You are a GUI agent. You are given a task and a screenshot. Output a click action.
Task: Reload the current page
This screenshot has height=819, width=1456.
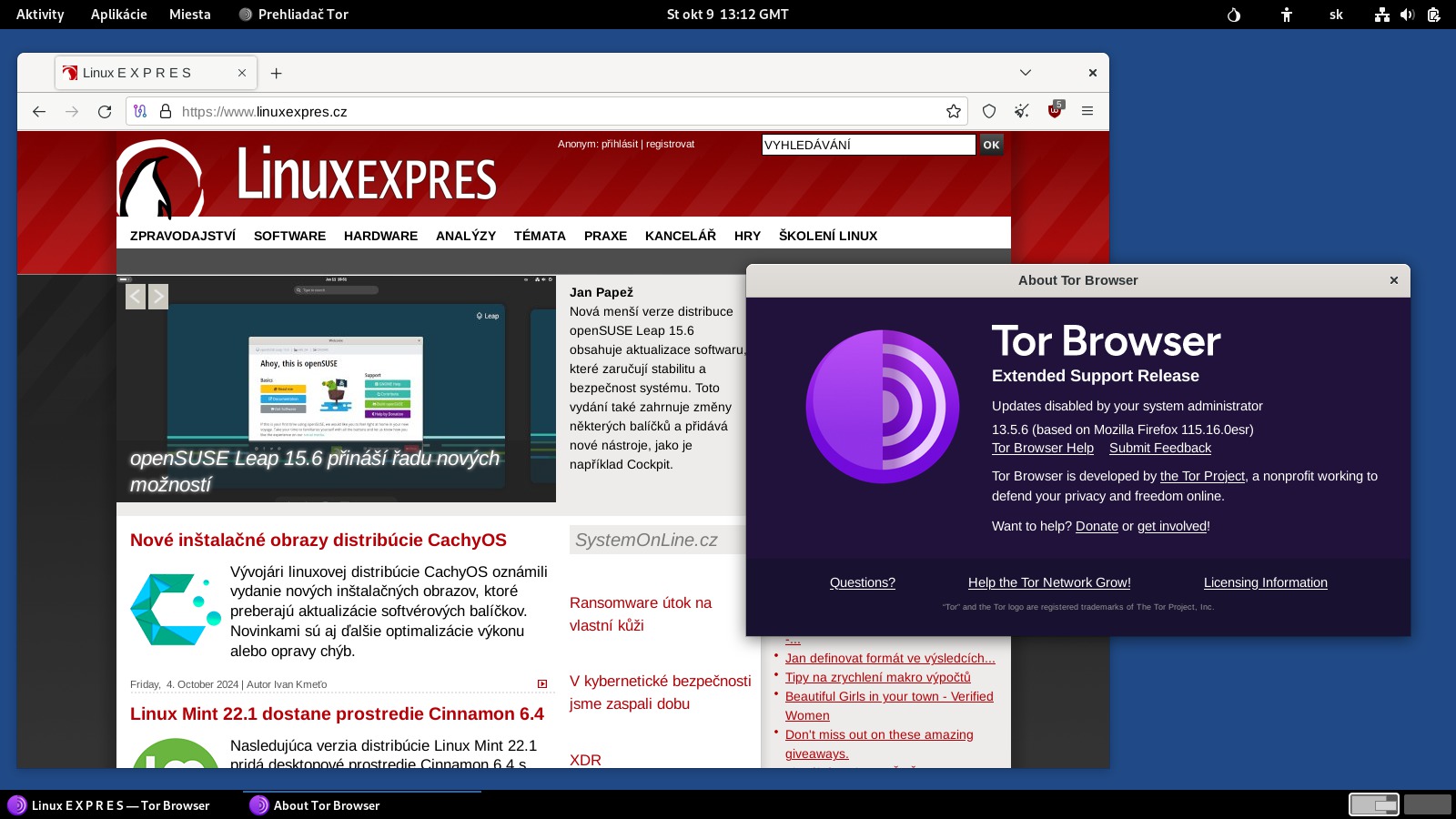105,111
